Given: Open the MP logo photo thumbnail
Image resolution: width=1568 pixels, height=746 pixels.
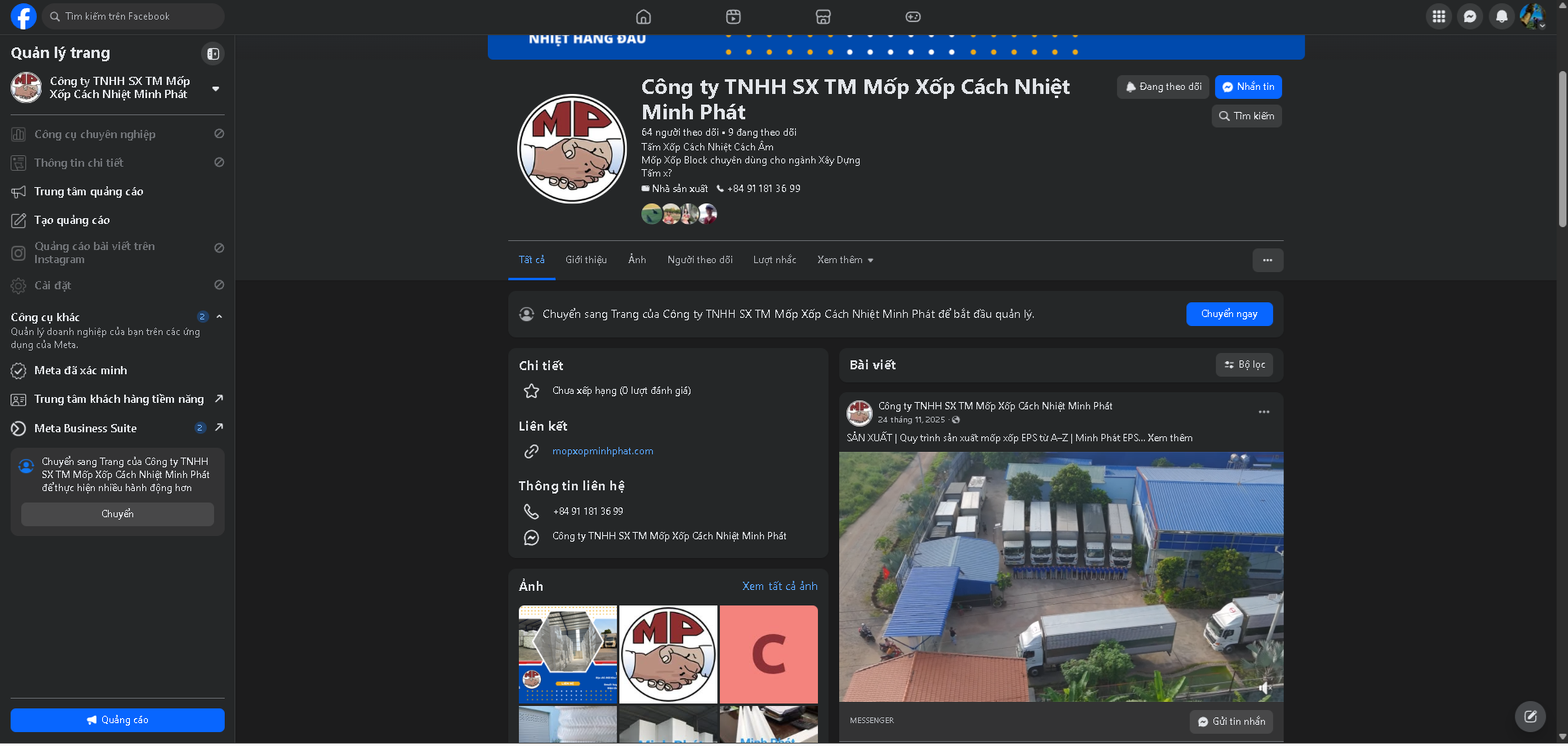Looking at the screenshot, I should point(668,654).
